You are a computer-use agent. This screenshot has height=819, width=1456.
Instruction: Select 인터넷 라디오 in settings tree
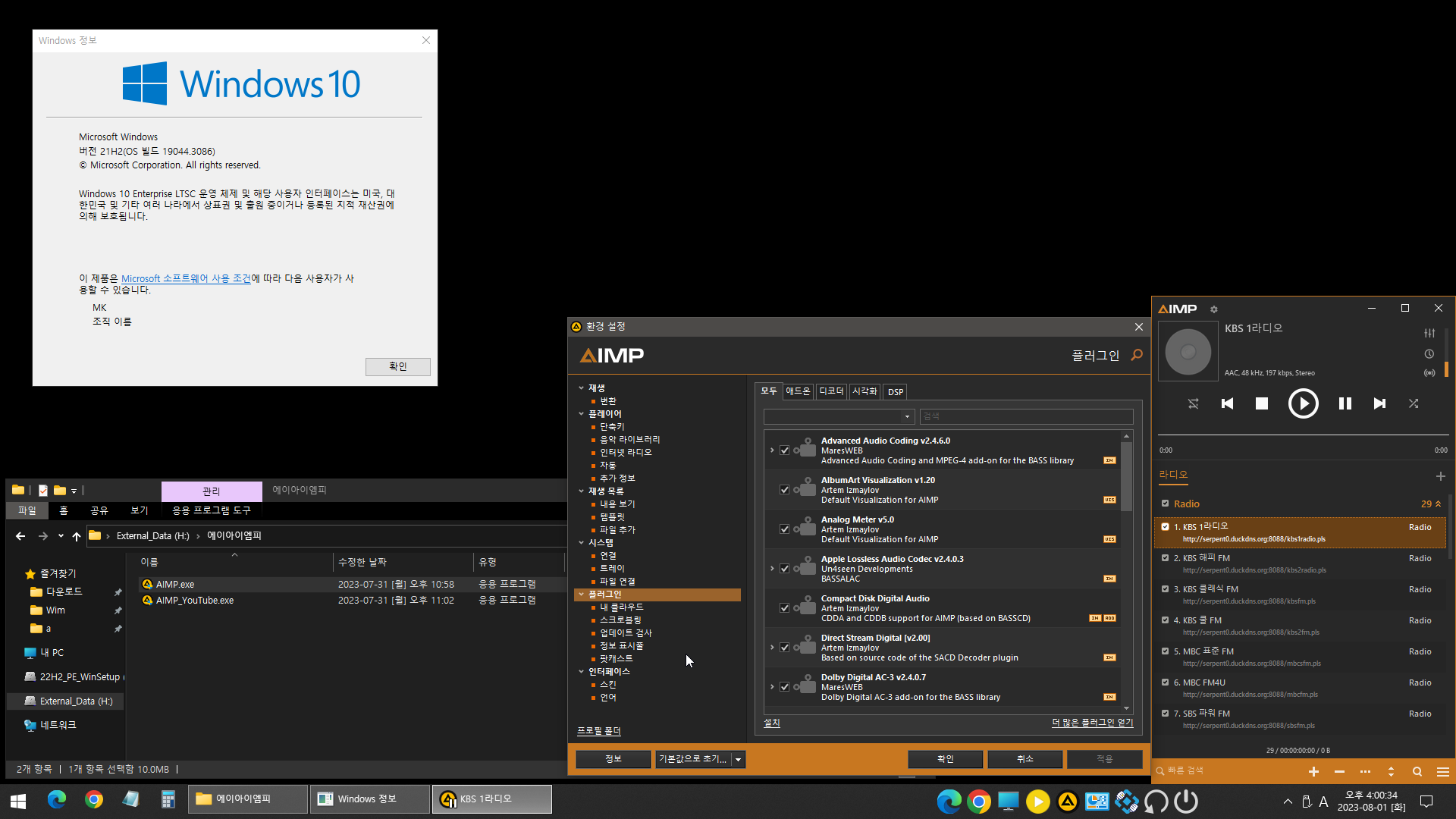[626, 453]
